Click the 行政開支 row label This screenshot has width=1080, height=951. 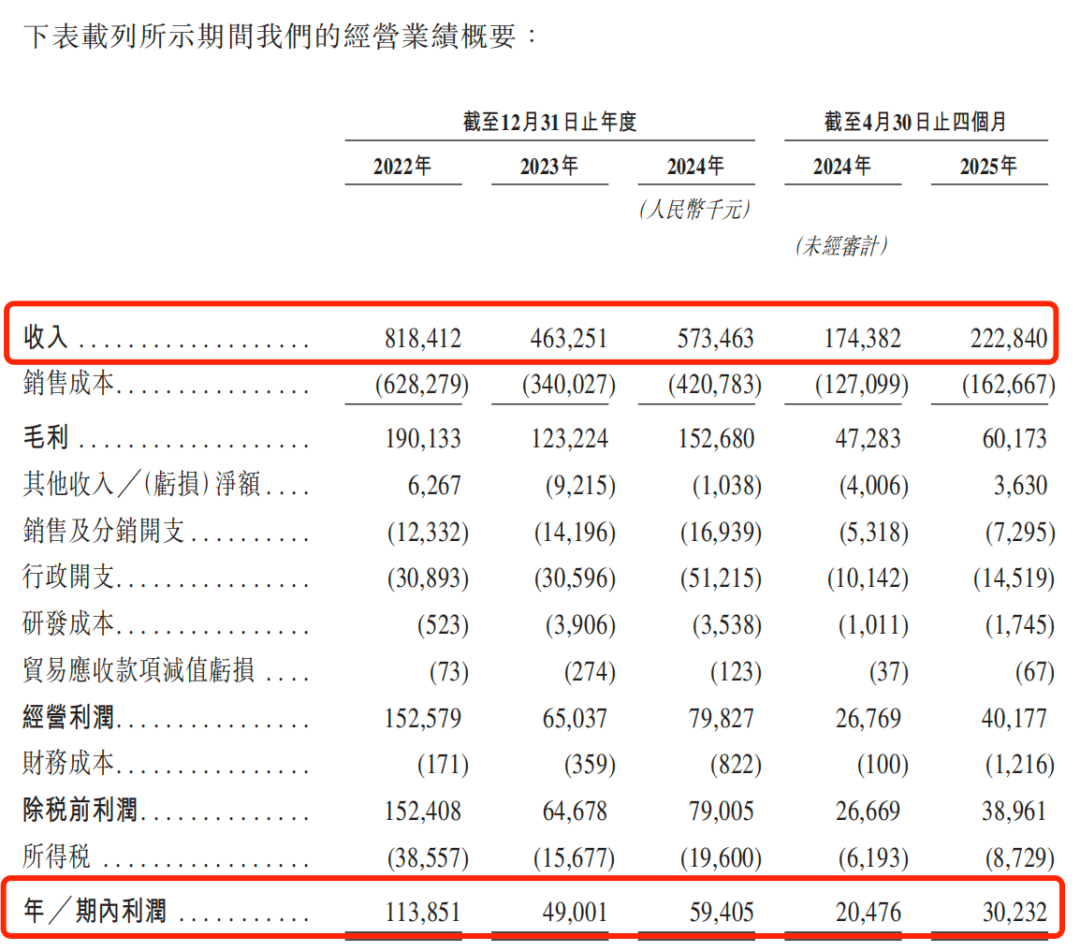(70, 577)
